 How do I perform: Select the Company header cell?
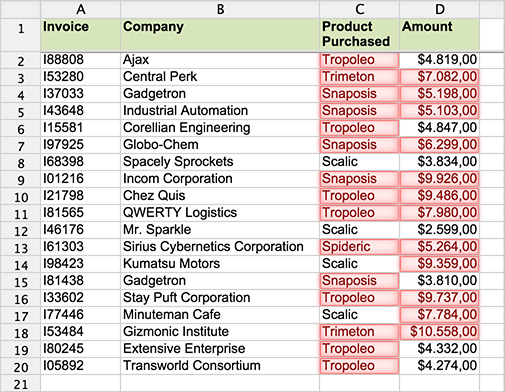tap(220, 35)
